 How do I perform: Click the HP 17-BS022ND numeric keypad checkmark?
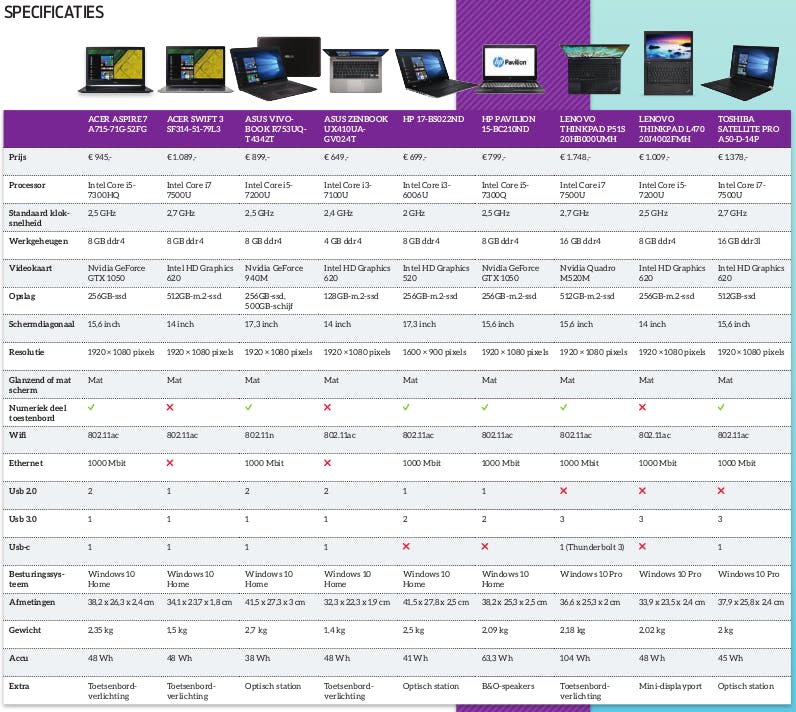point(406,407)
